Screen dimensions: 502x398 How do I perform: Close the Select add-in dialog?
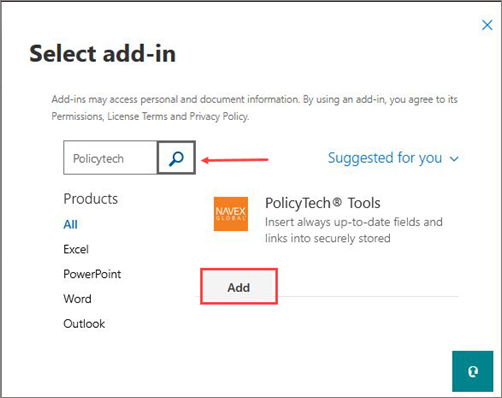[x=487, y=25]
